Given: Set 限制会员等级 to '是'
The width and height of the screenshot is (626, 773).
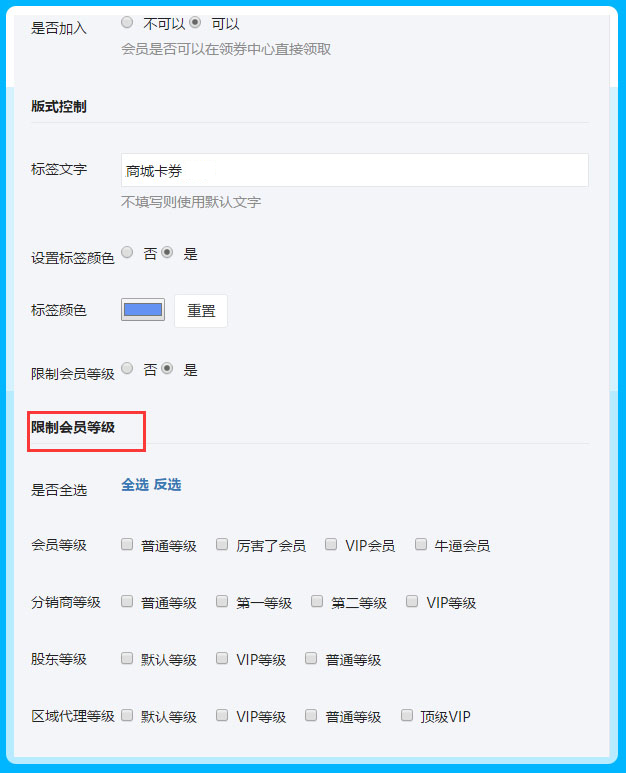Looking at the screenshot, I should (168, 368).
